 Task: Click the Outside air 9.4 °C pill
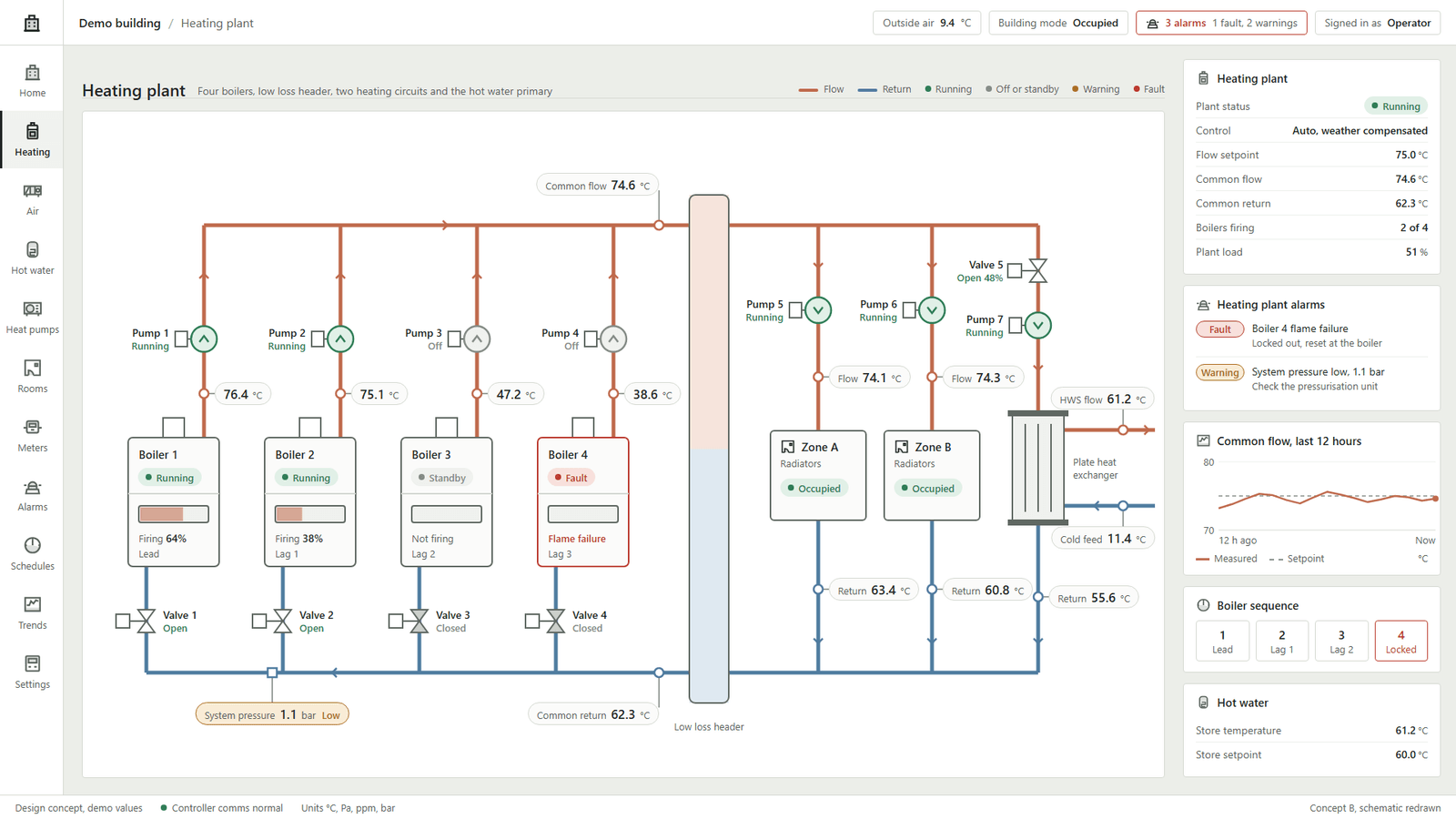pyautogui.click(x=926, y=23)
